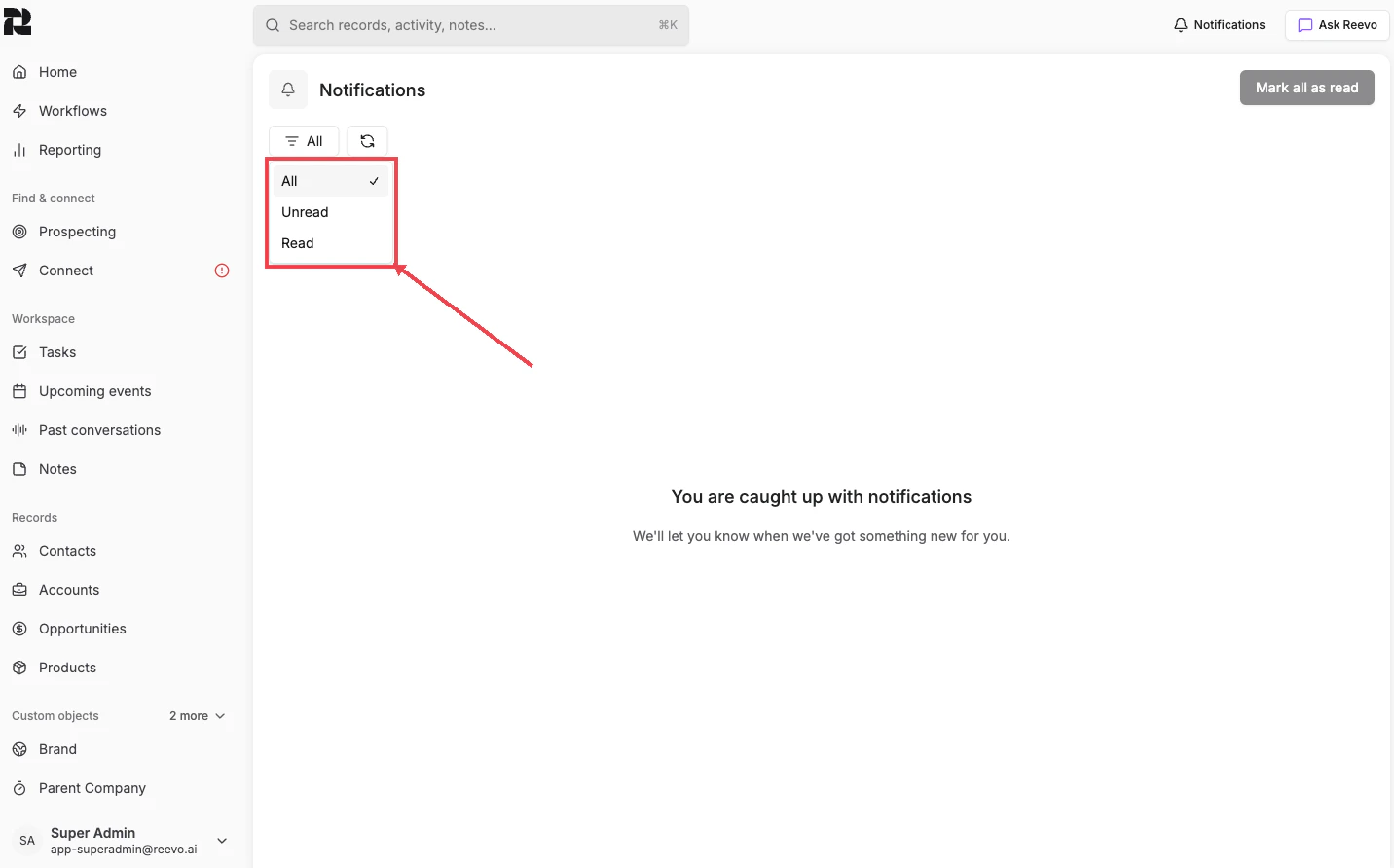1394x868 pixels.
Task: Click the Reevo logo icon
Action: pos(18,21)
